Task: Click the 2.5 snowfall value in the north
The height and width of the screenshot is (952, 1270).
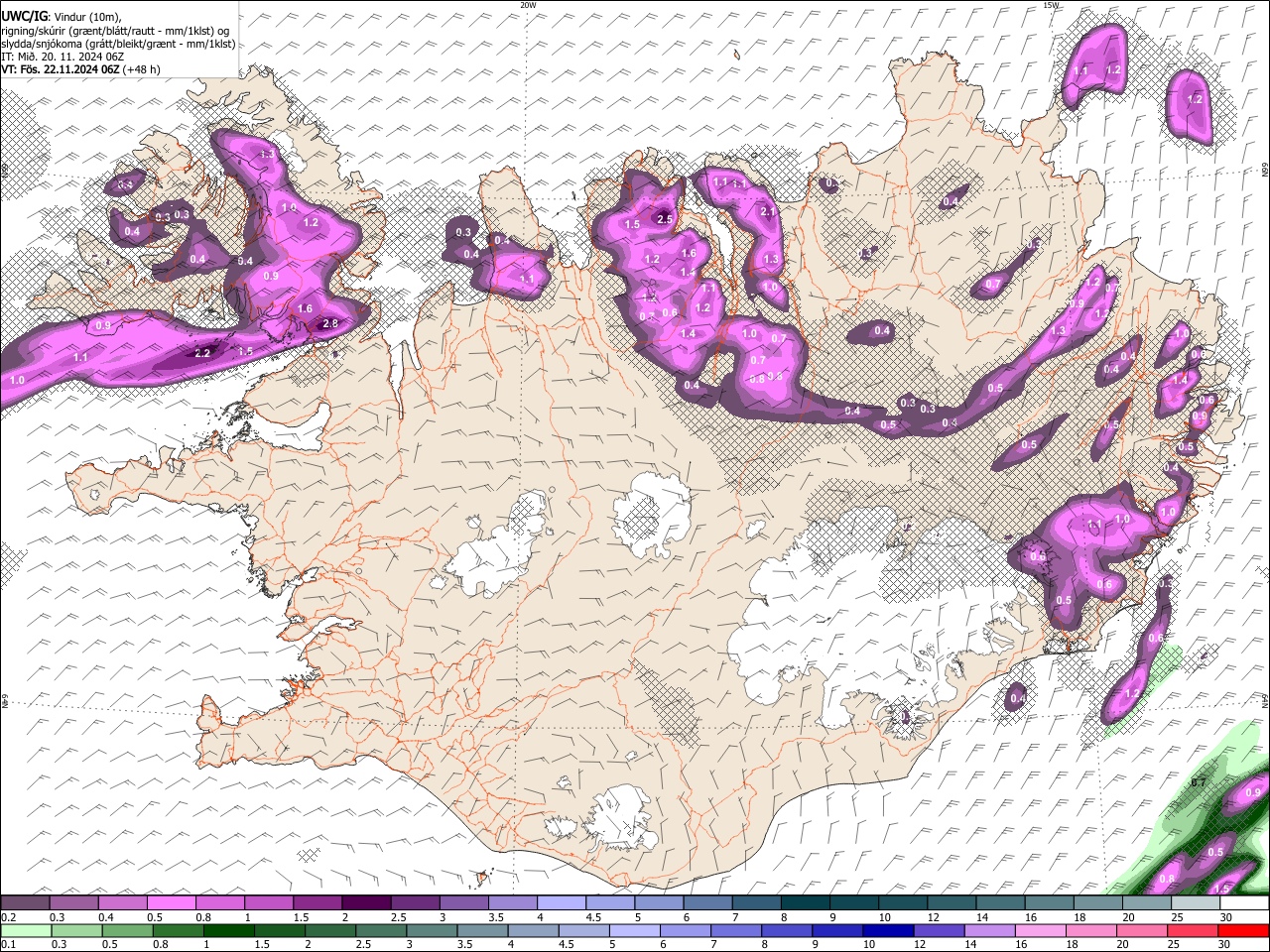Action: [x=665, y=219]
